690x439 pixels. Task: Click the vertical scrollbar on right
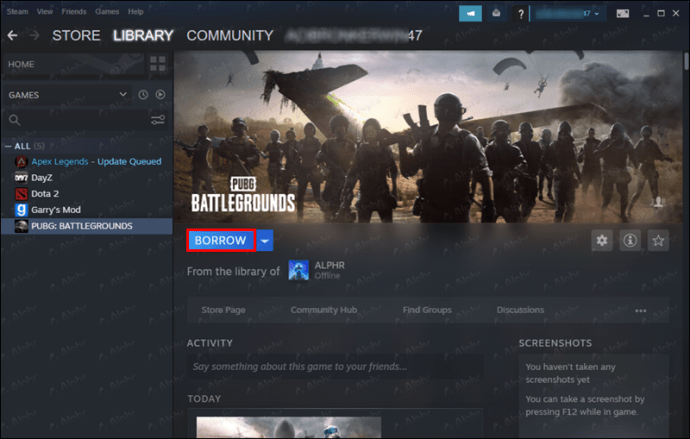[x=686, y=61]
